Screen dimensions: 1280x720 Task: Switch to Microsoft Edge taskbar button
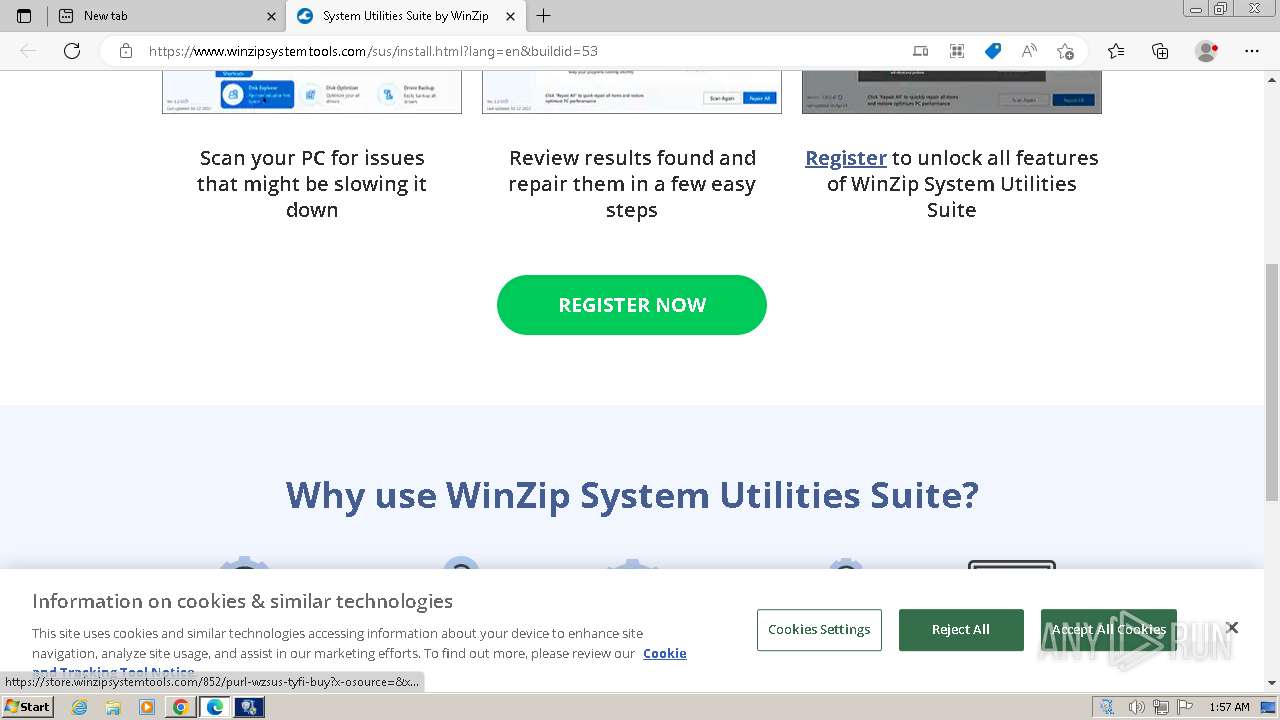[x=214, y=707]
